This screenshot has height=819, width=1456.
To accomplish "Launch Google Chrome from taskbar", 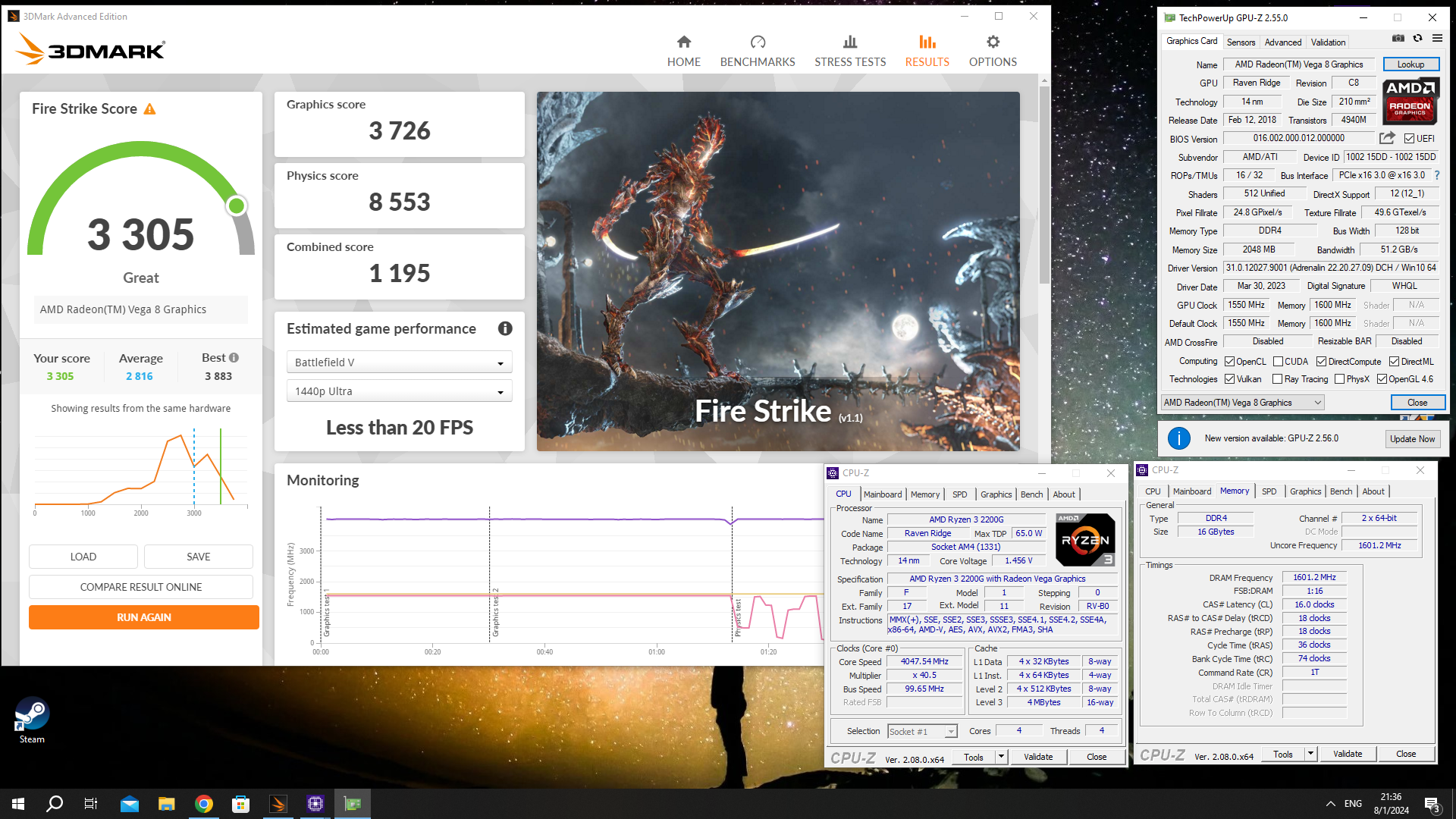I will tap(203, 804).
